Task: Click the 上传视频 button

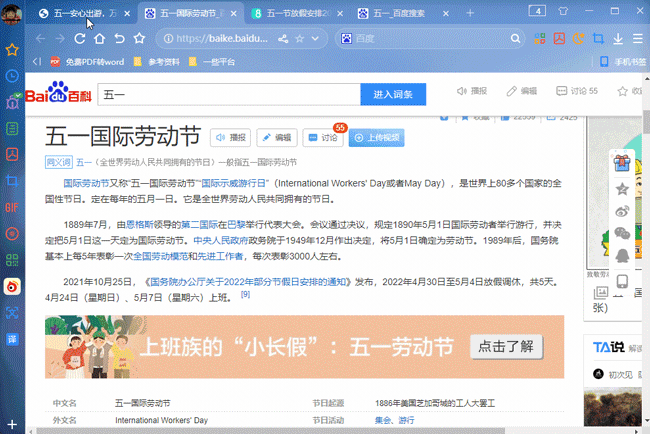Action: [376, 138]
